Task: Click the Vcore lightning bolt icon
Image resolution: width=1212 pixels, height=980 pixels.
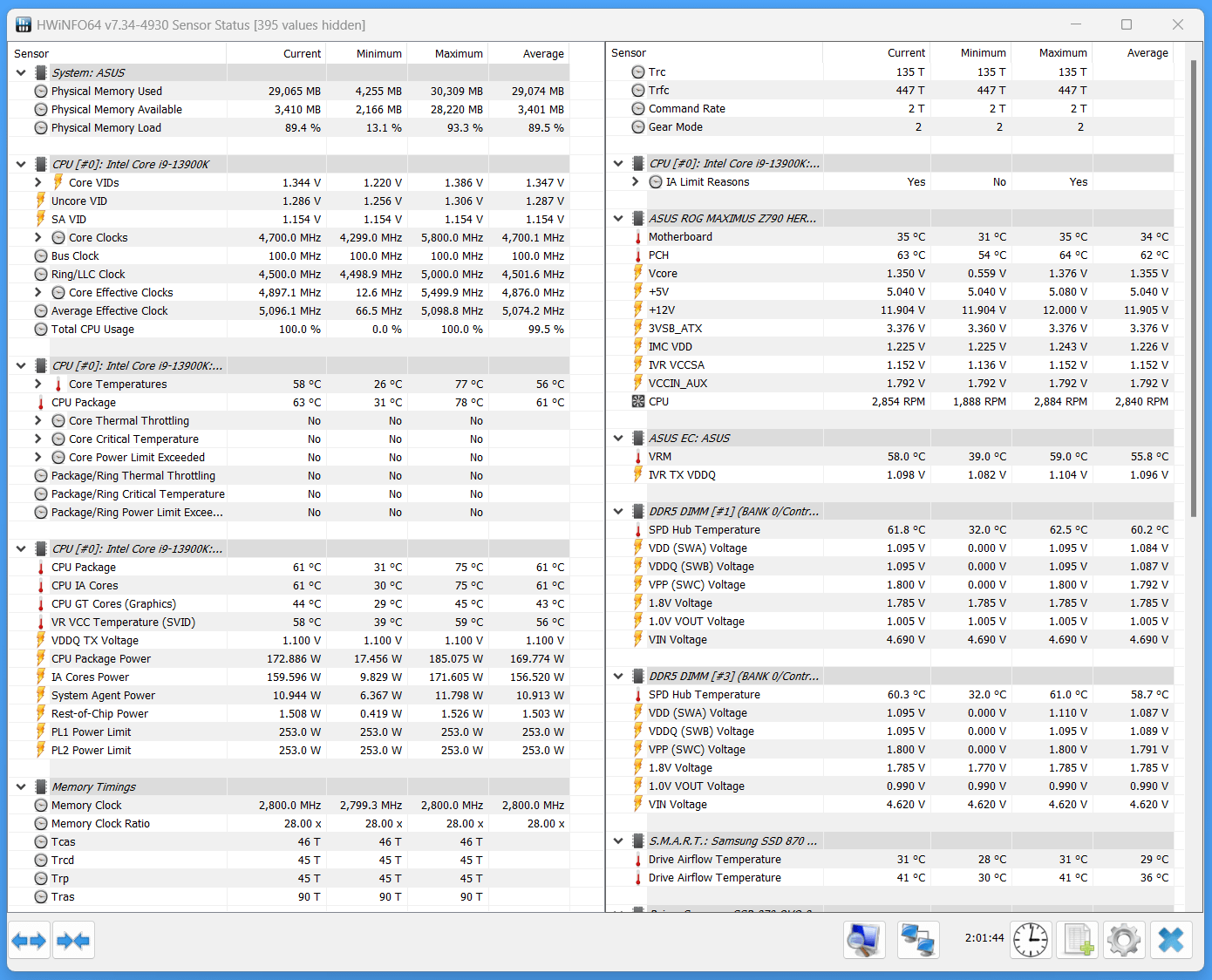Action: click(x=638, y=274)
